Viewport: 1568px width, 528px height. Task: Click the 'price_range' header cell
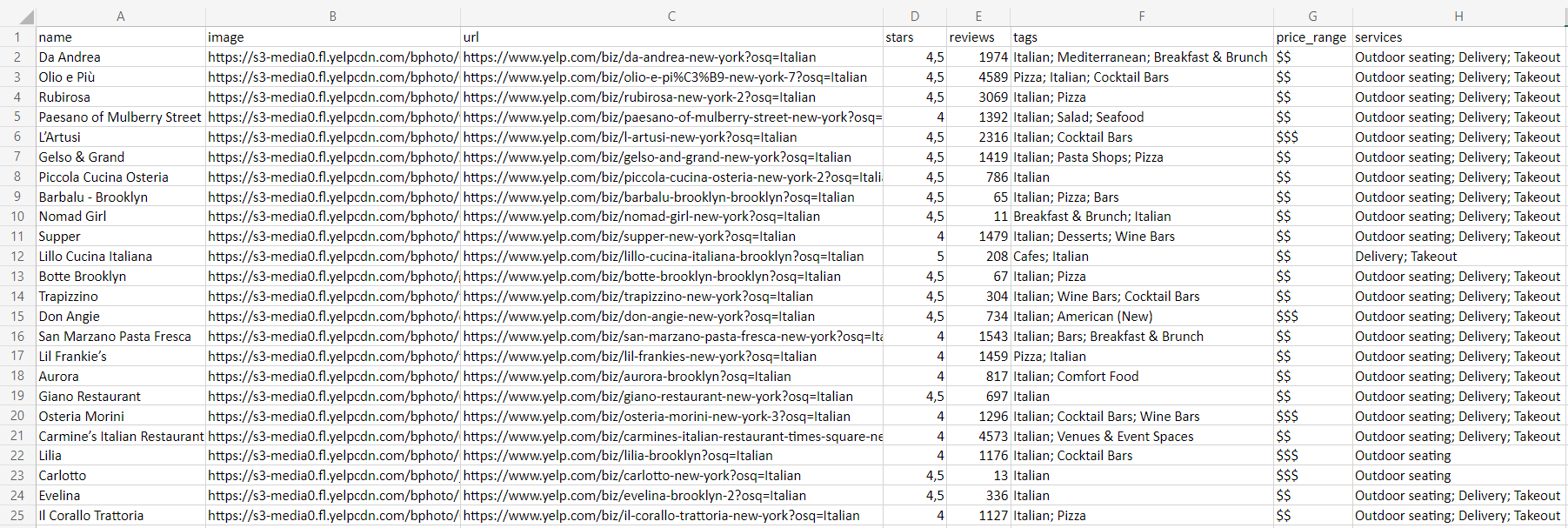point(1312,37)
